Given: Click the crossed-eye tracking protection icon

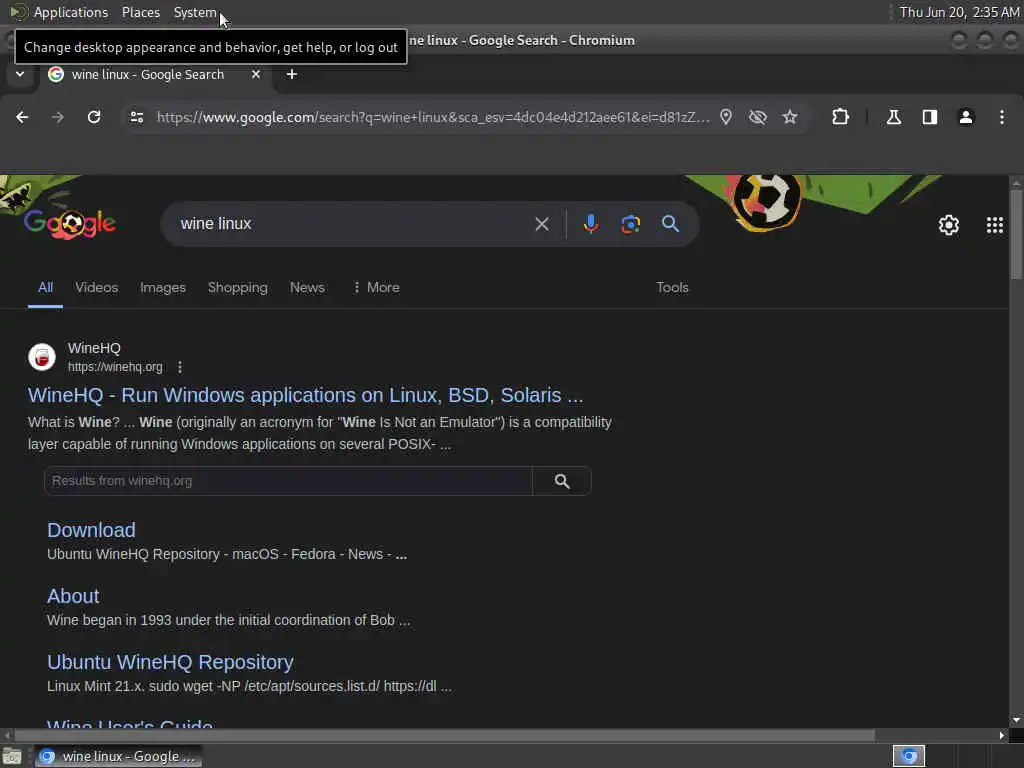Looking at the screenshot, I should 758,117.
